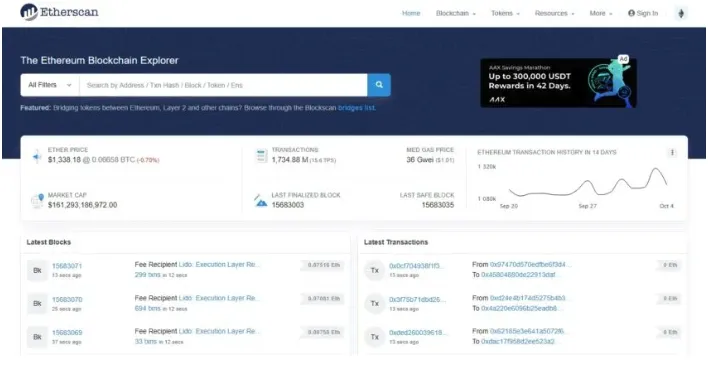Open Lido fee recipient for block 15683070
Screen dimensions: 708x366
220,298
